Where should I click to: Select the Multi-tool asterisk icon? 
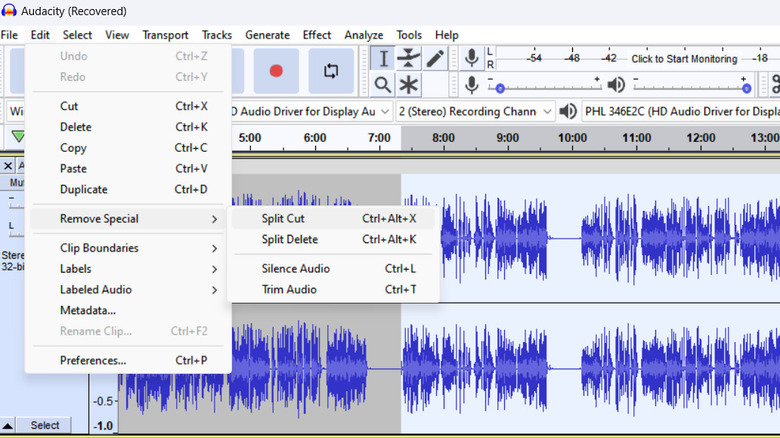click(x=408, y=85)
